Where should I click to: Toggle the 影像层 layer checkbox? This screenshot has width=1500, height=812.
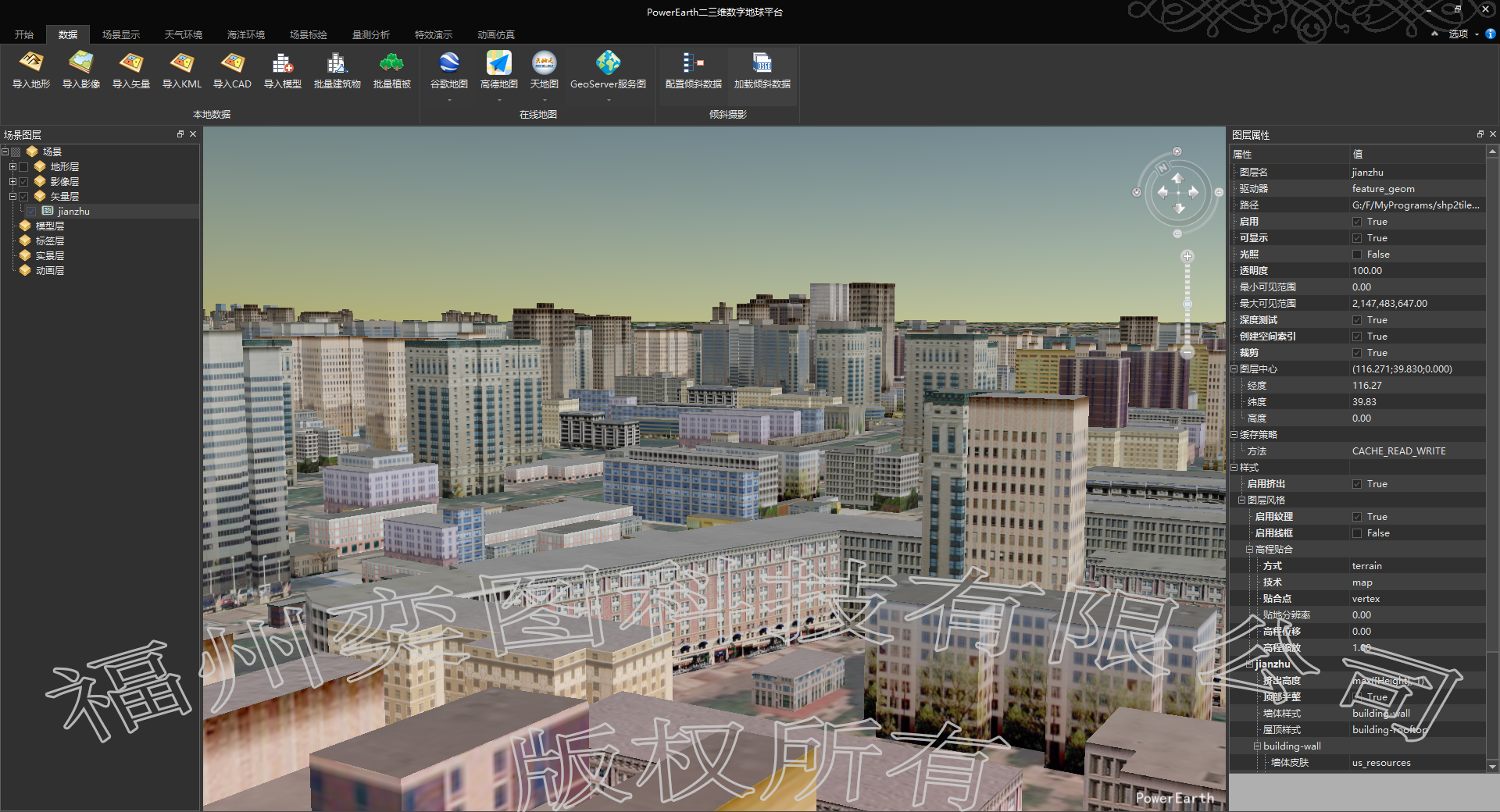click(23, 182)
